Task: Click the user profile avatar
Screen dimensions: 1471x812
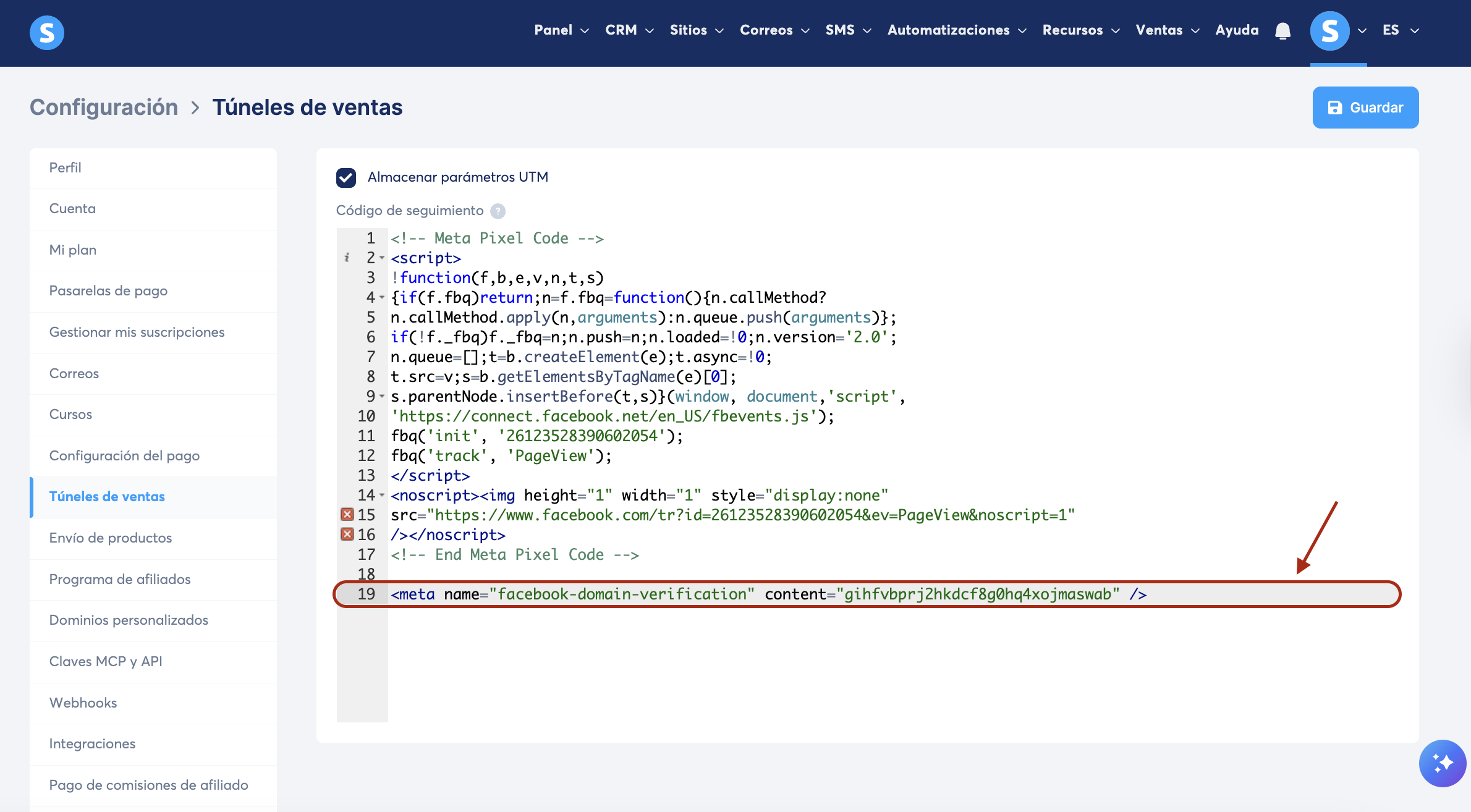Action: pyautogui.click(x=1329, y=31)
